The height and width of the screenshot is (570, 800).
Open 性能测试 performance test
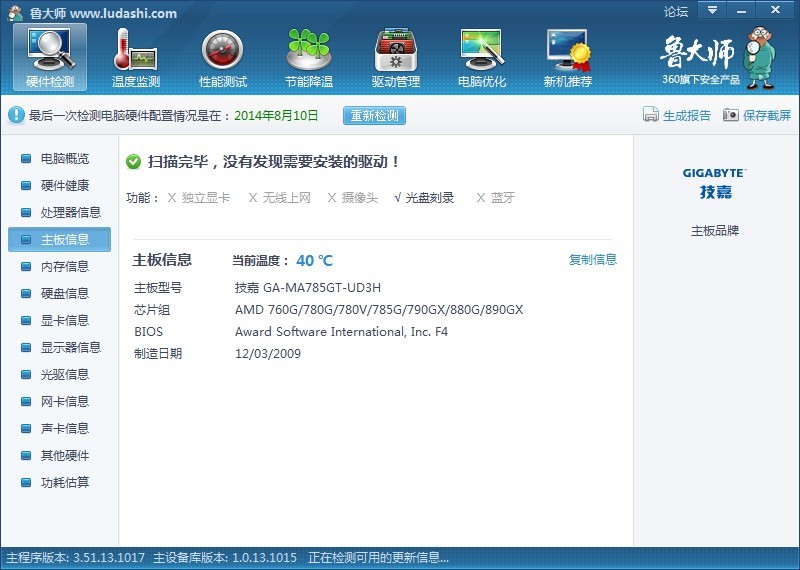pos(222,58)
